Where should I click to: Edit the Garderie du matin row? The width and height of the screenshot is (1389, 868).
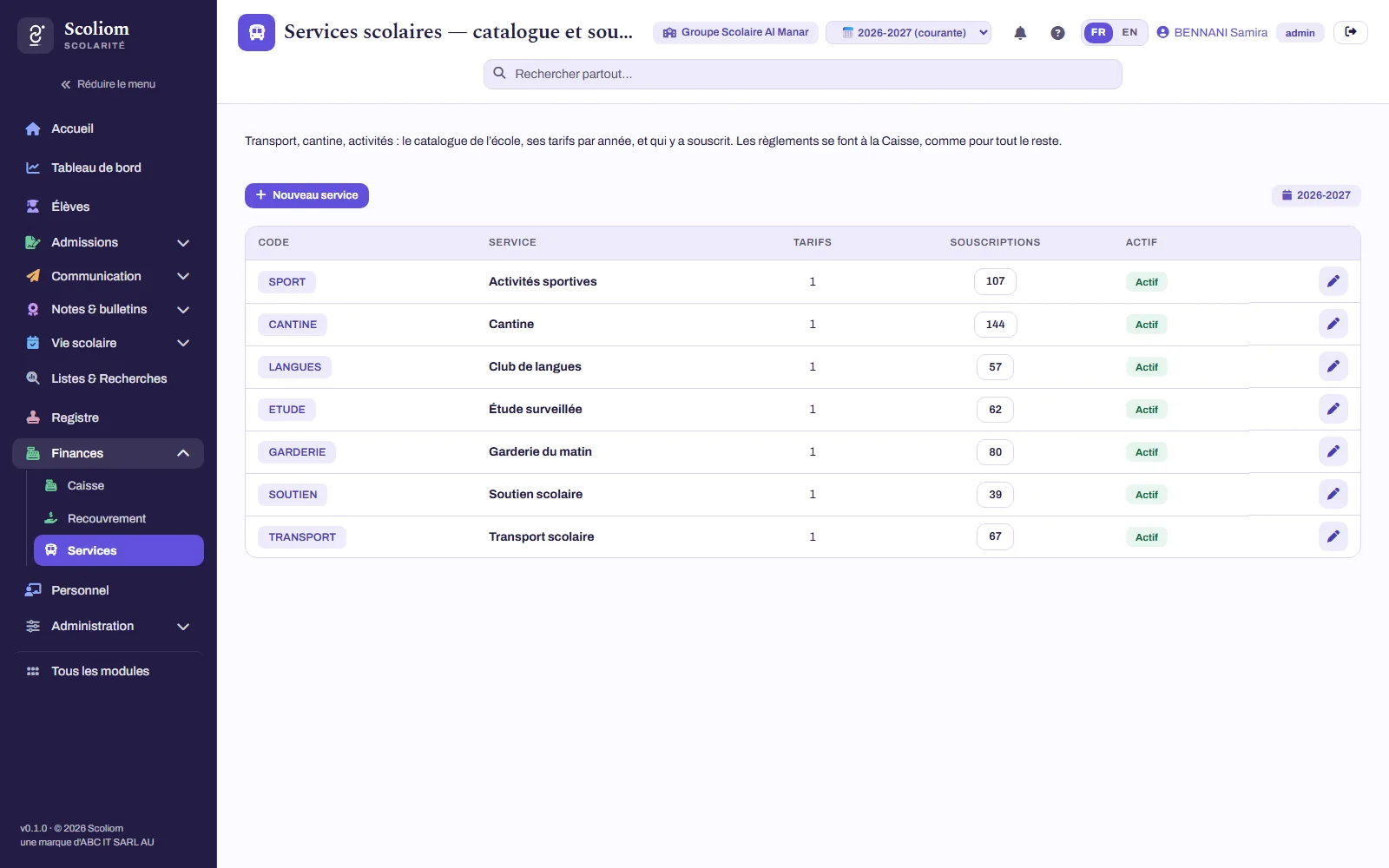[1333, 451]
